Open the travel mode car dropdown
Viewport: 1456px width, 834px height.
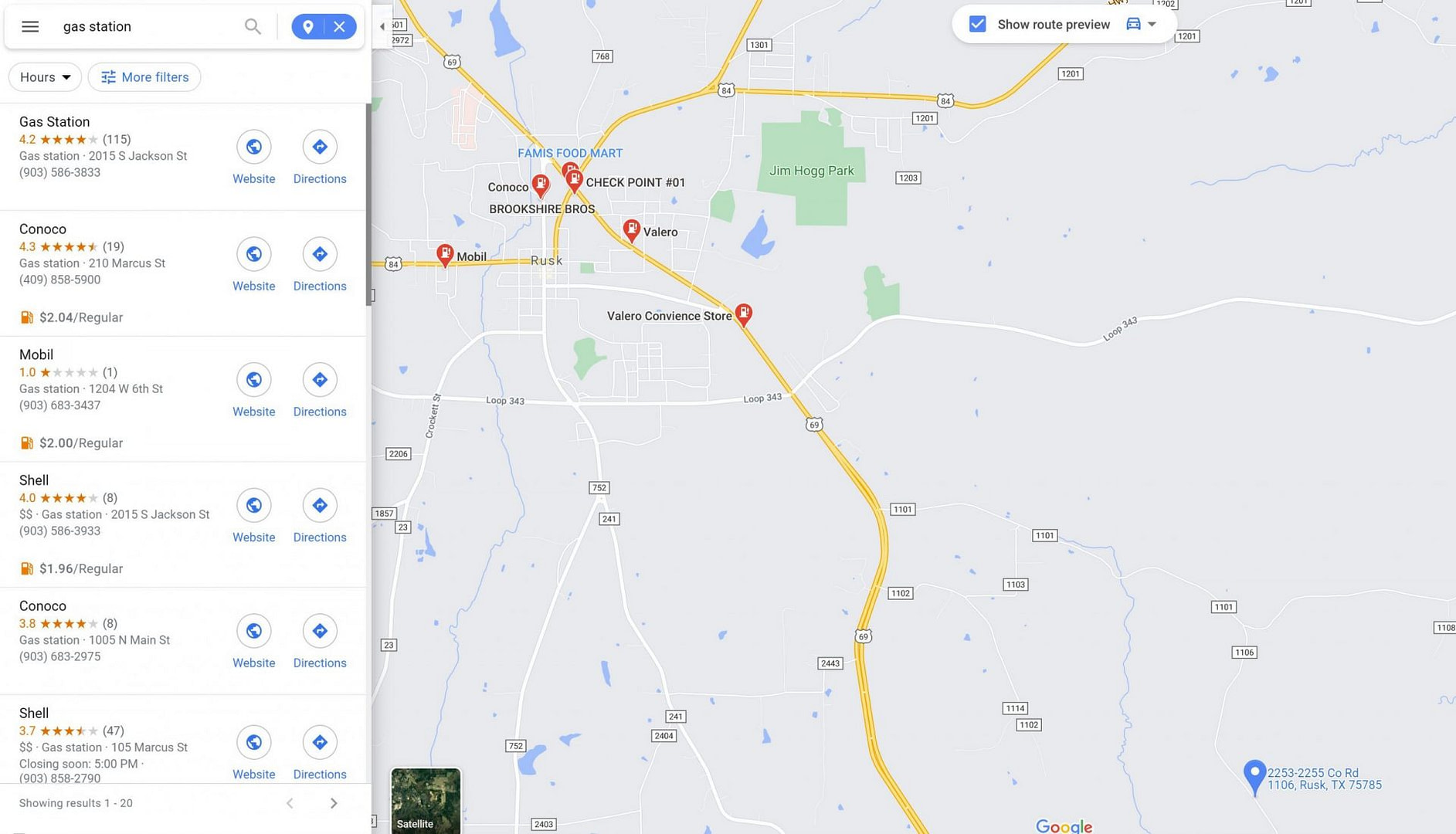tap(1142, 24)
